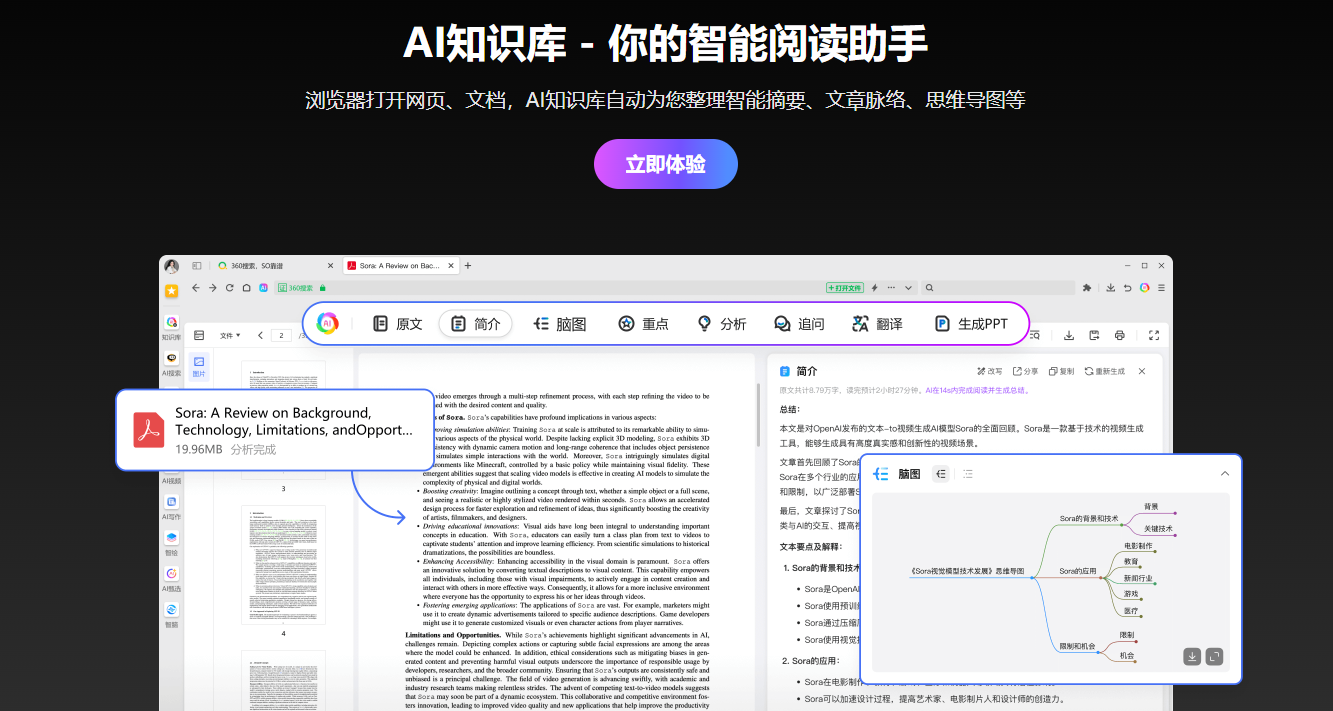Click 生成PPT in the AI toolbar
Image resolution: width=1333 pixels, height=711 pixels.
point(971,324)
